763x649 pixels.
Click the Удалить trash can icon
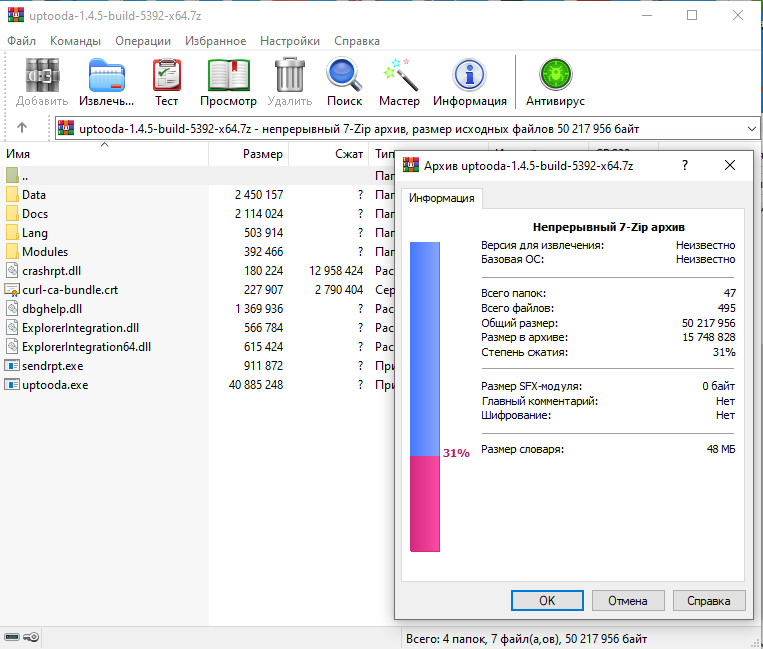(x=290, y=75)
